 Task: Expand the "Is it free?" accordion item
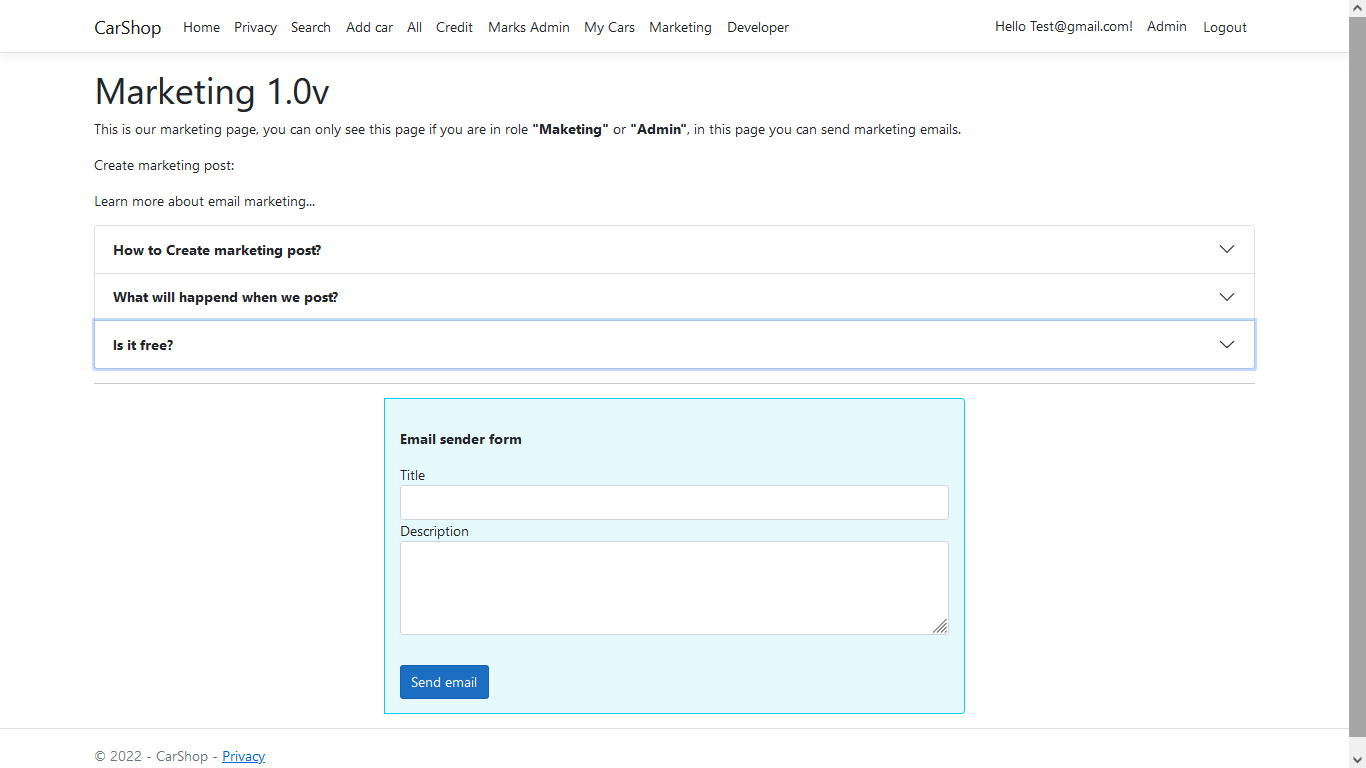pos(673,344)
